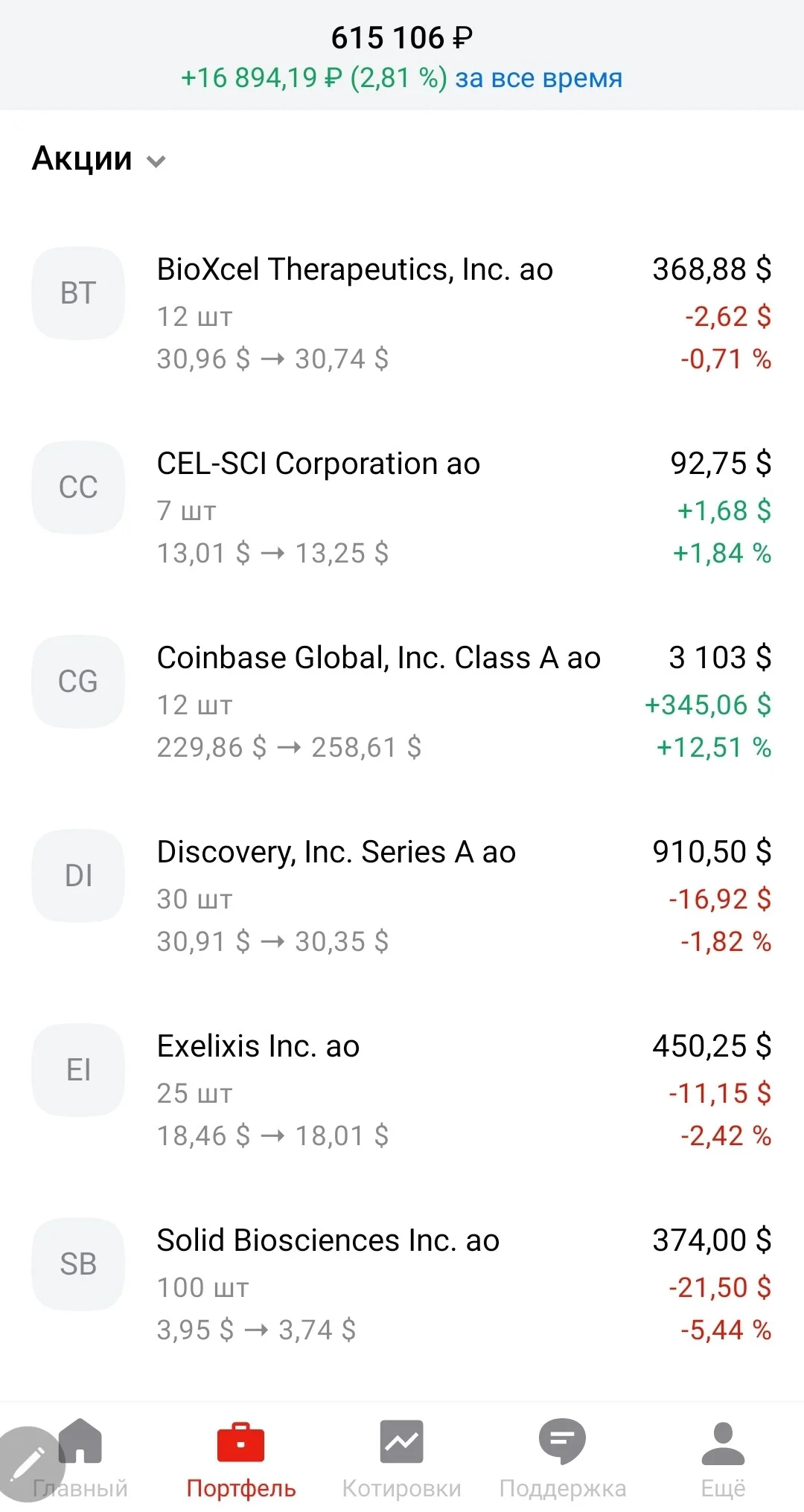The image size is (804, 1512).
Task: Tap the 615 106 ₽ portfolio total
Action: [x=402, y=37]
